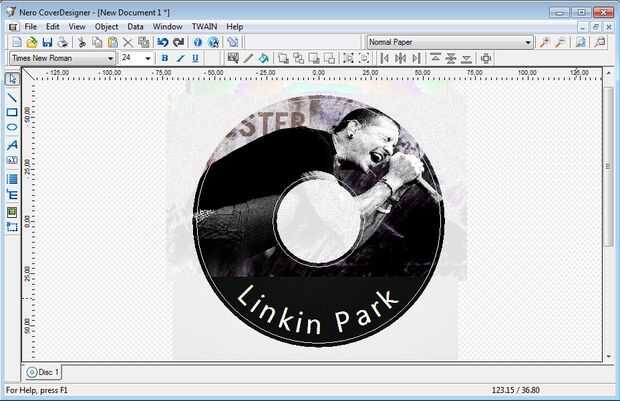Open the Data menu

point(135,27)
